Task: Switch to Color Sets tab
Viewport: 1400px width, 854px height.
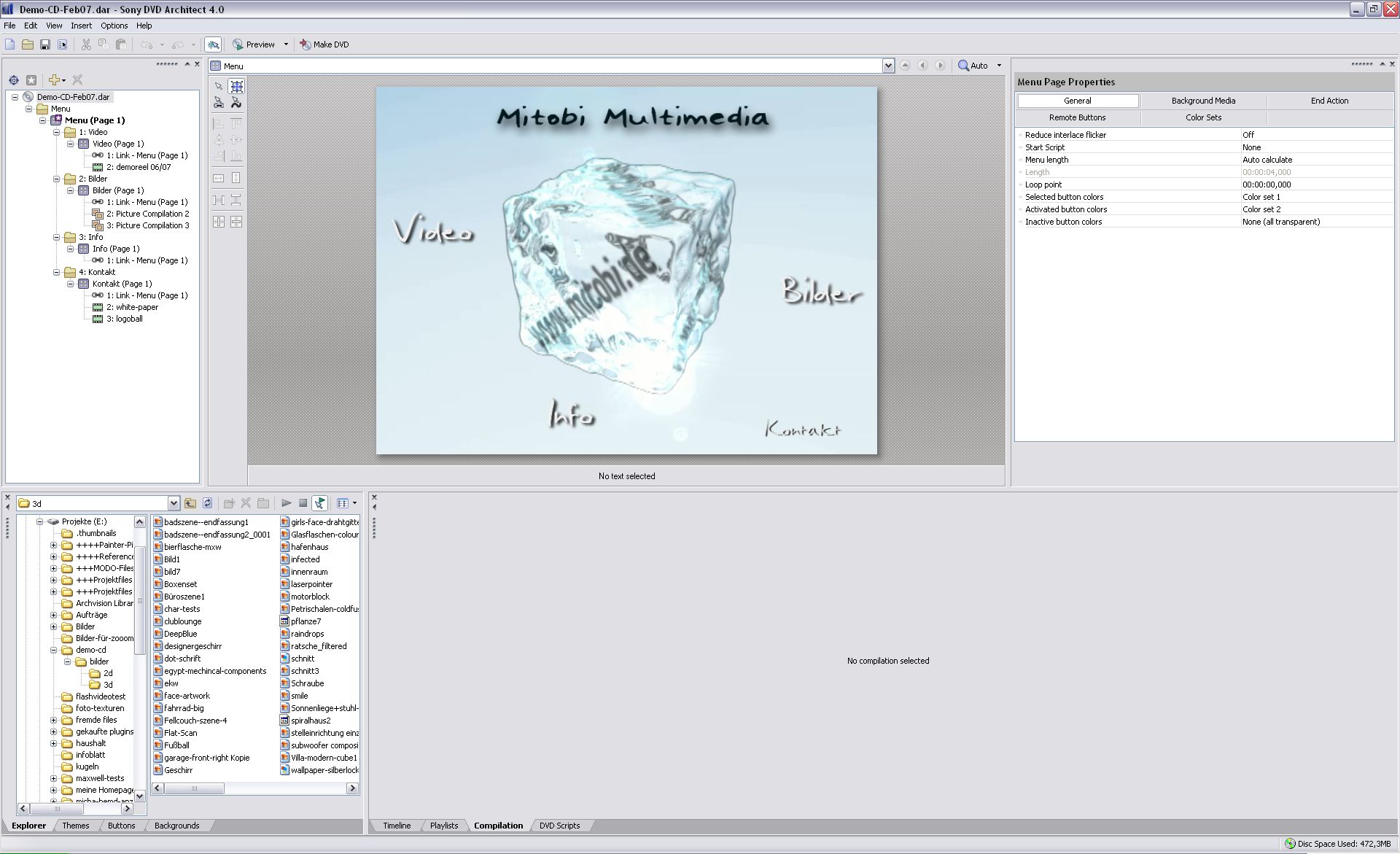Action: pyautogui.click(x=1203, y=117)
